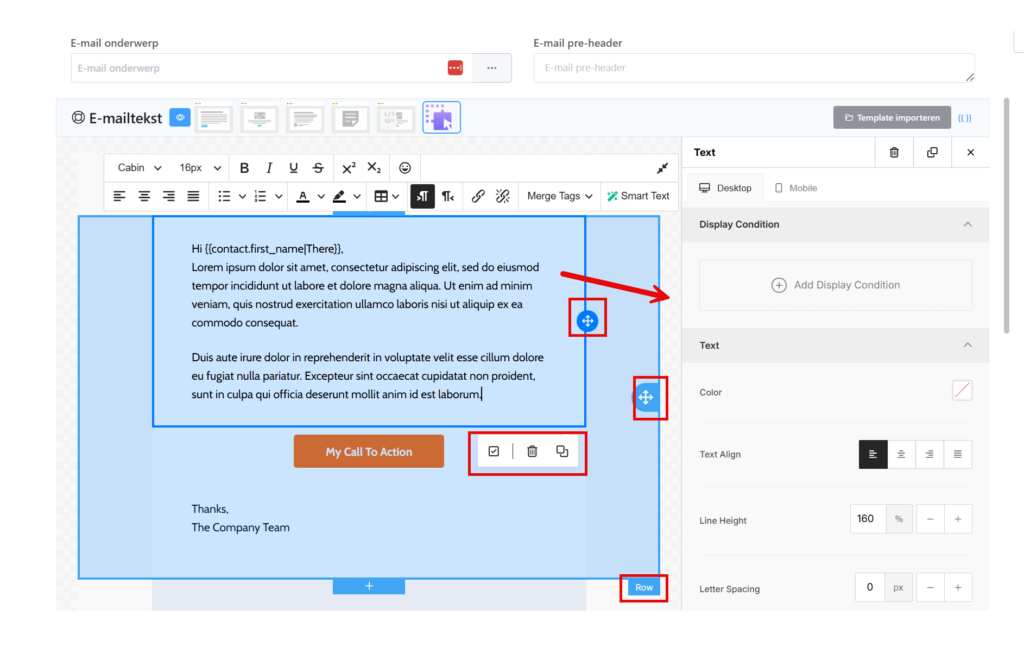Screen dimensions: 1024x653
Task: Open the Cabin font family dropdown
Action: click(x=139, y=168)
